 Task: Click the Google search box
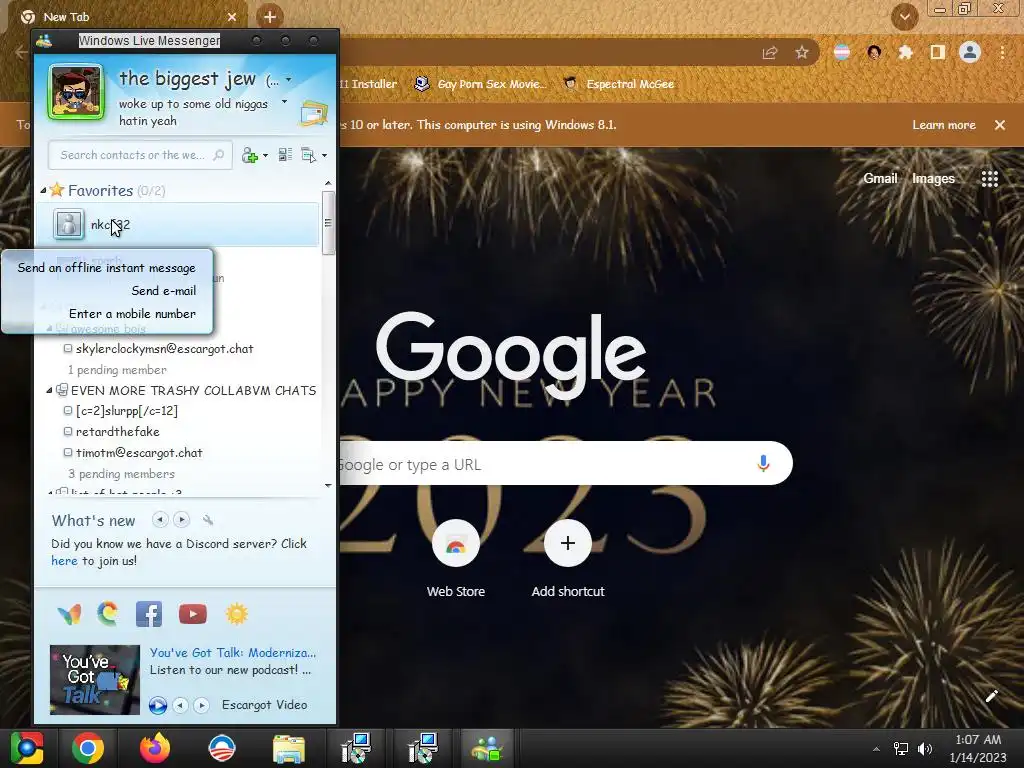(565, 464)
